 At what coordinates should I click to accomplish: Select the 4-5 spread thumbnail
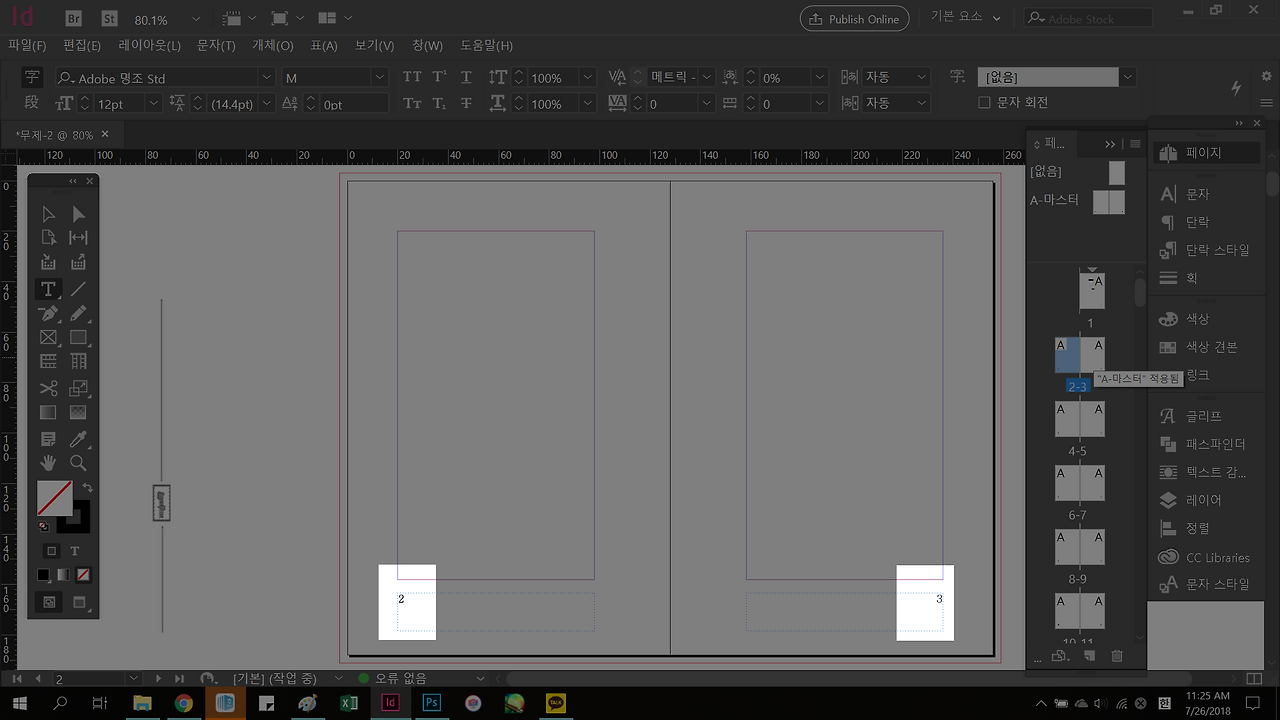[x=1080, y=419]
